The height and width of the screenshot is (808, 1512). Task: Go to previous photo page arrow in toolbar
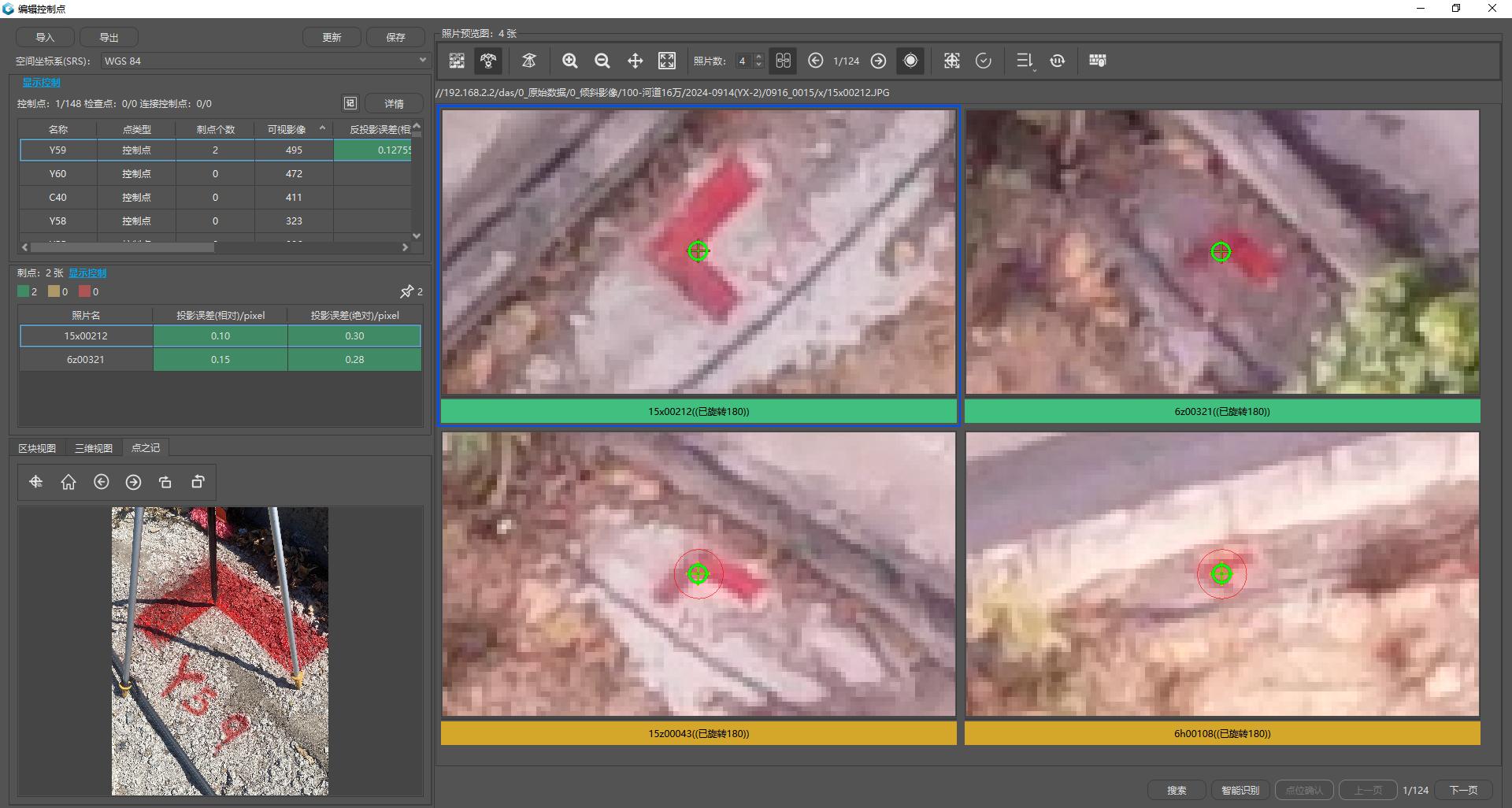(x=816, y=61)
